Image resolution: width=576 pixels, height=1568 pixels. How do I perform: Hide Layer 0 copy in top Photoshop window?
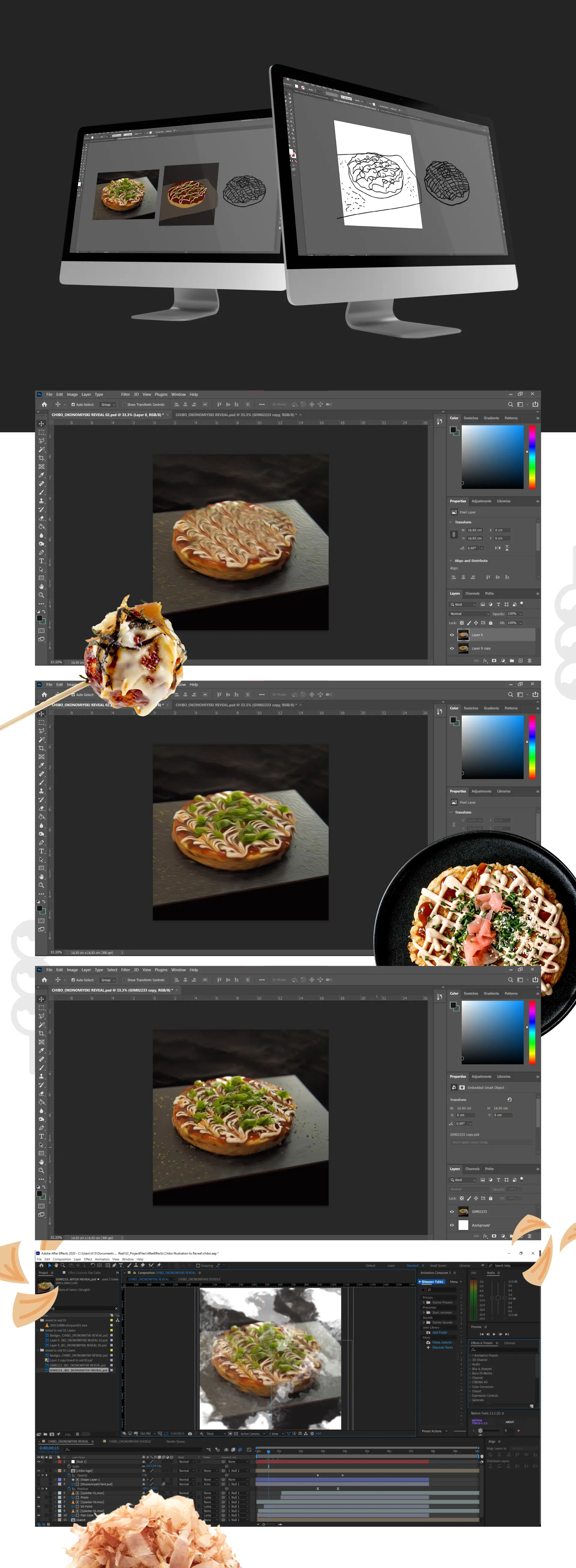(x=451, y=648)
